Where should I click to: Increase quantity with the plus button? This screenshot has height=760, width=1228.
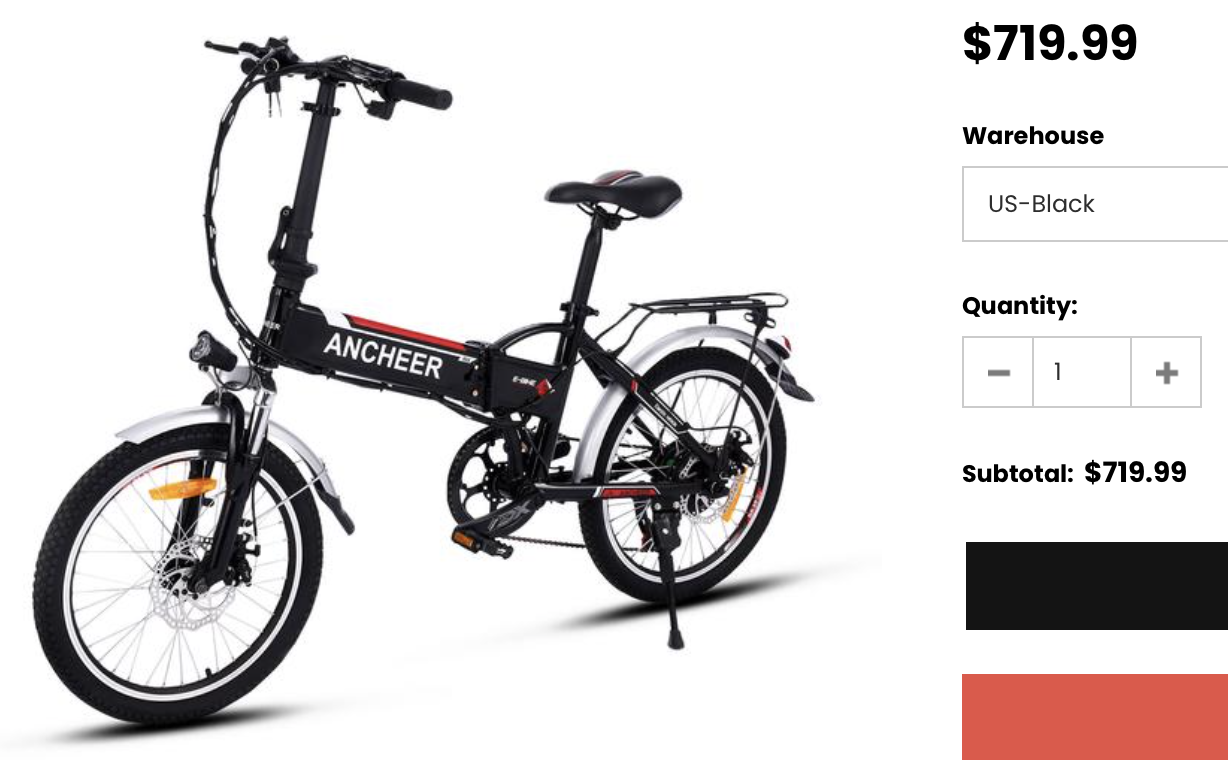1166,372
